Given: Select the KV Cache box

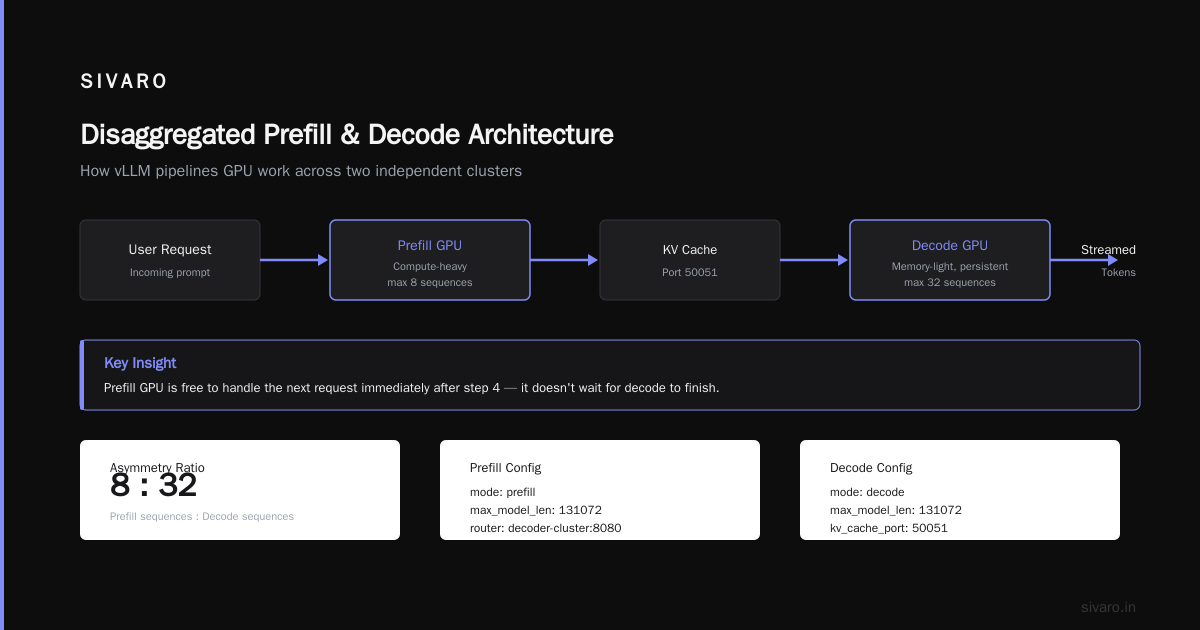Looking at the screenshot, I should pos(690,260).
